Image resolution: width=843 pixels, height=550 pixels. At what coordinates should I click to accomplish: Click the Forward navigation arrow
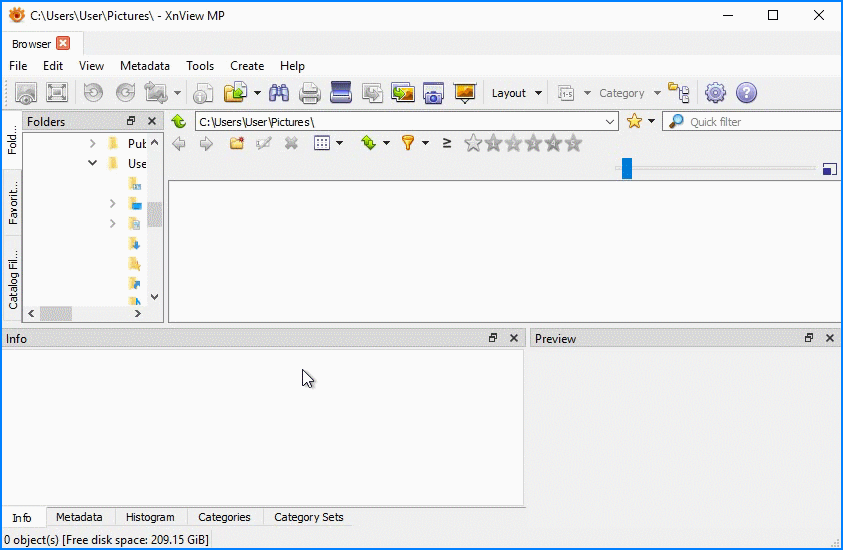[x=206, y=144]
